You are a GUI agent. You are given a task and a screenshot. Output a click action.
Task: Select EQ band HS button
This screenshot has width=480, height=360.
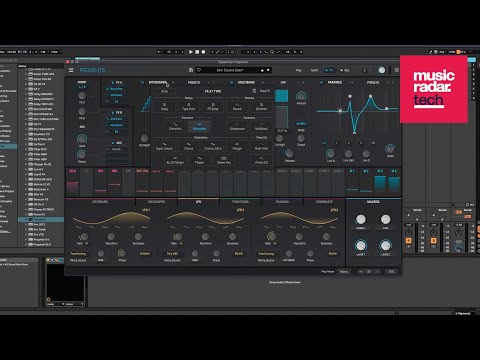pyautogui.click(x=373, y=143)
